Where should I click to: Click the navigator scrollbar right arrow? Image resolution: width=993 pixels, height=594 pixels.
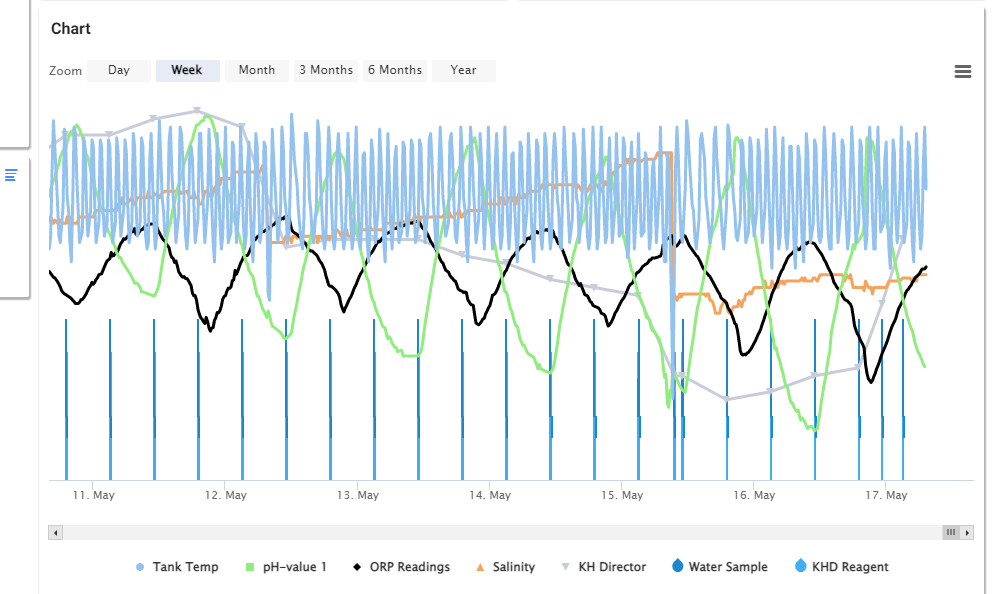[x=967, y=533]
